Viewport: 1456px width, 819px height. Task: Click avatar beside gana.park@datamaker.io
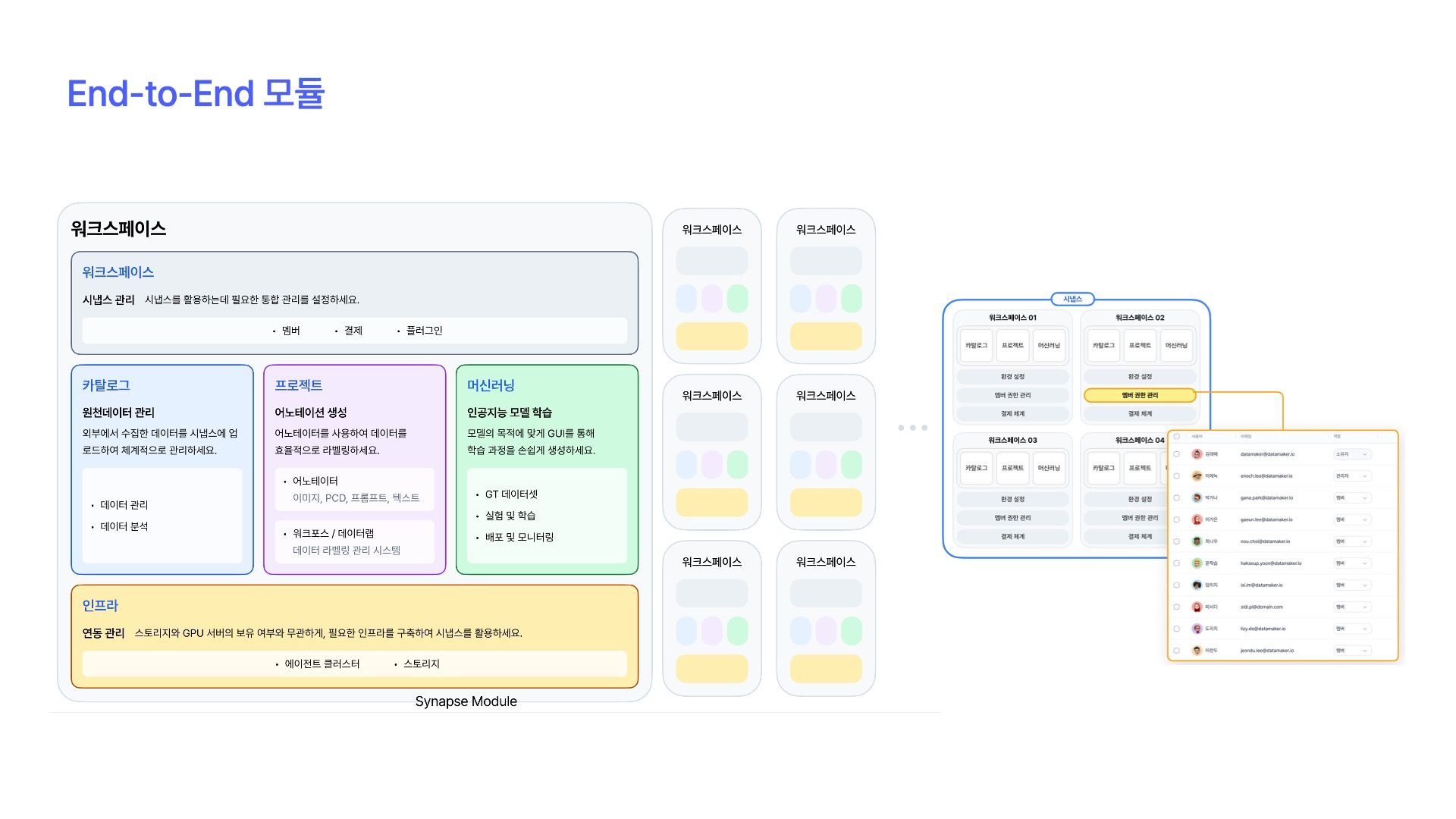pyautogui.click(x=1197, y=498)
